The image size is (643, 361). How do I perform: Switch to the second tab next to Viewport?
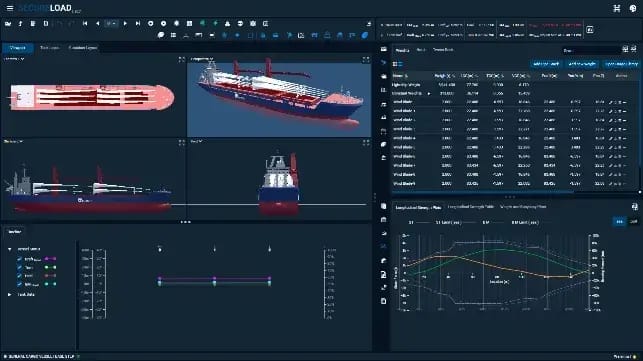click(50, 48)
